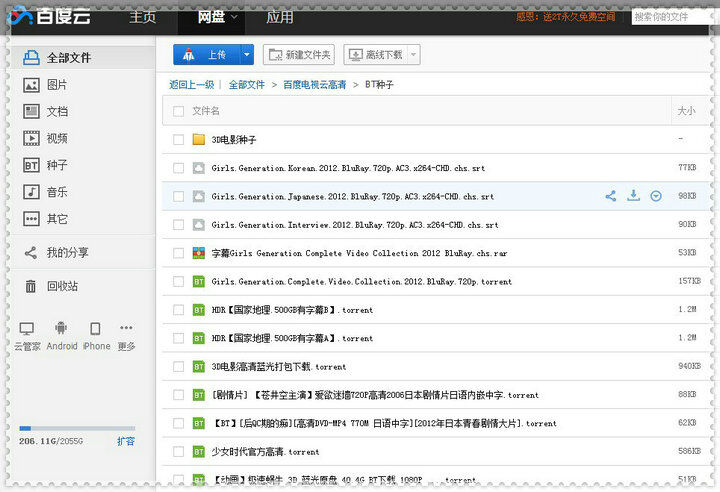The width and height of the screenshot is (720, 492).
Task: Click the share icon on the highlighted row
Action: tap(610, 196)
